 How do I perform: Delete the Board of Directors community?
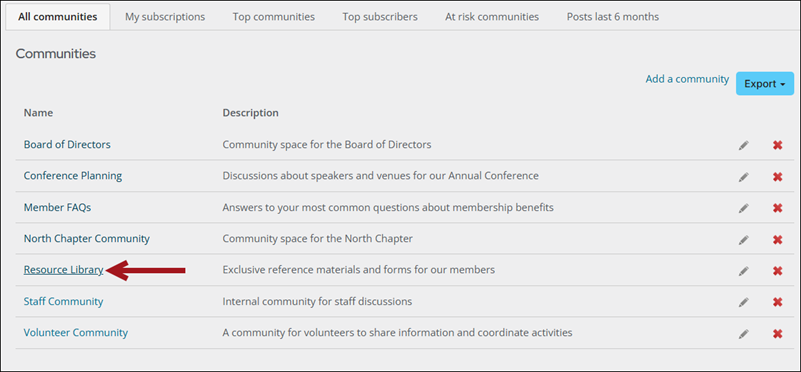778,146
